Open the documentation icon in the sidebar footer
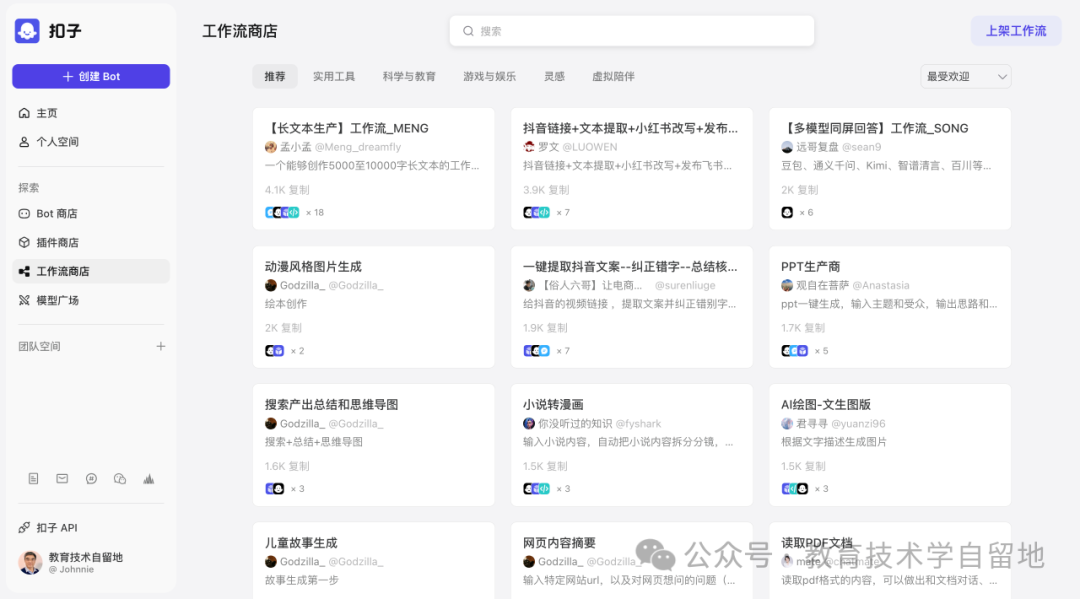 [x=33, y=479]
